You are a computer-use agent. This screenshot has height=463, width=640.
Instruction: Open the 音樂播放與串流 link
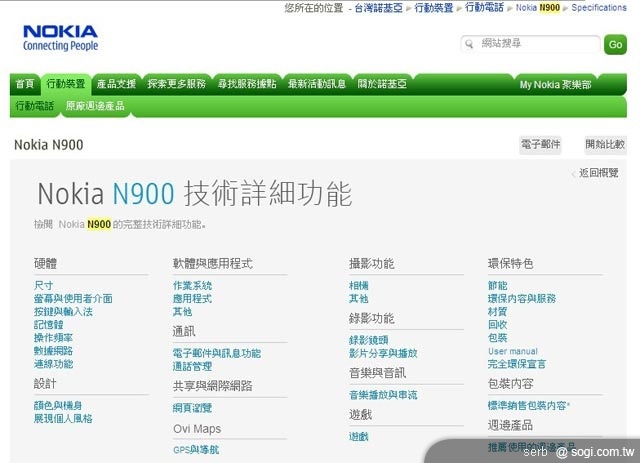383,395
